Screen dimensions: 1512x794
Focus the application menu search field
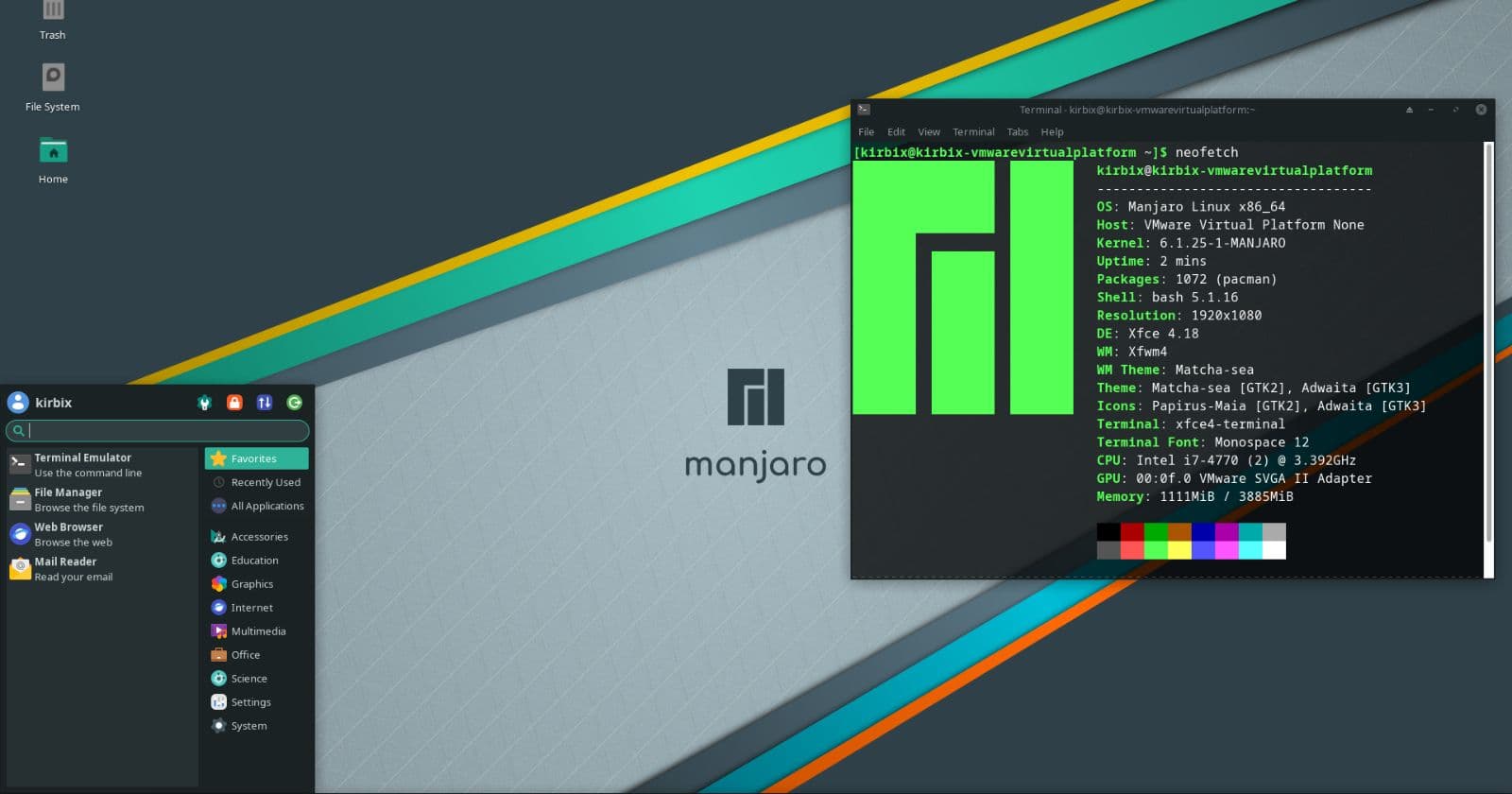tap(158, 430)
